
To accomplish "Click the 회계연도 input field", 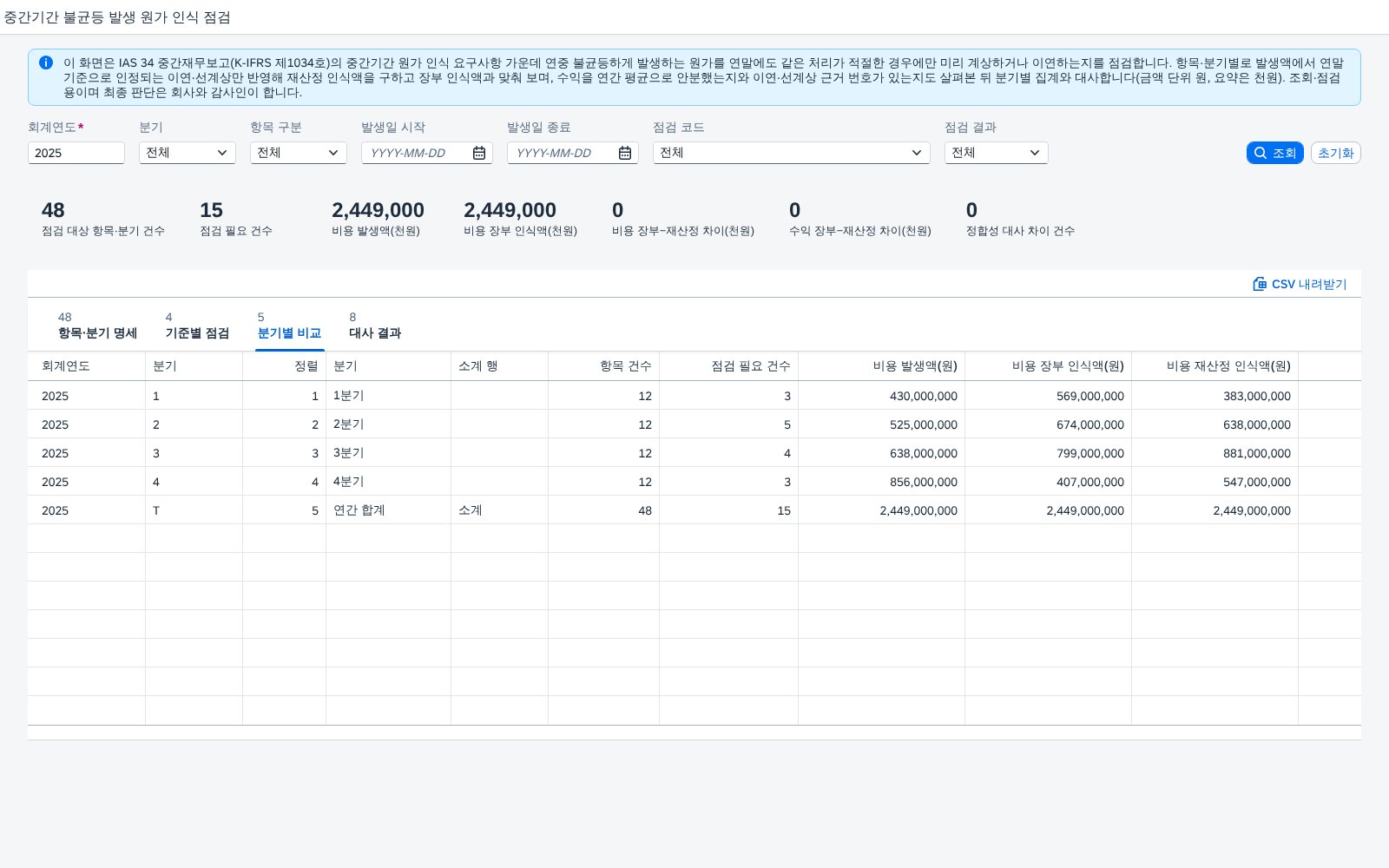I will click(76, 153).
